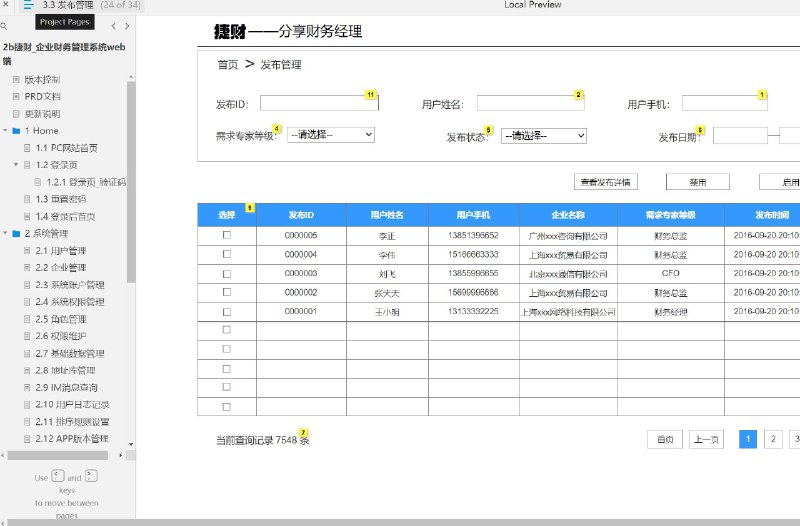The width and height of the screenshot is (800, 526).
Task: Click the 禁用 button
Action: point(697,182)
